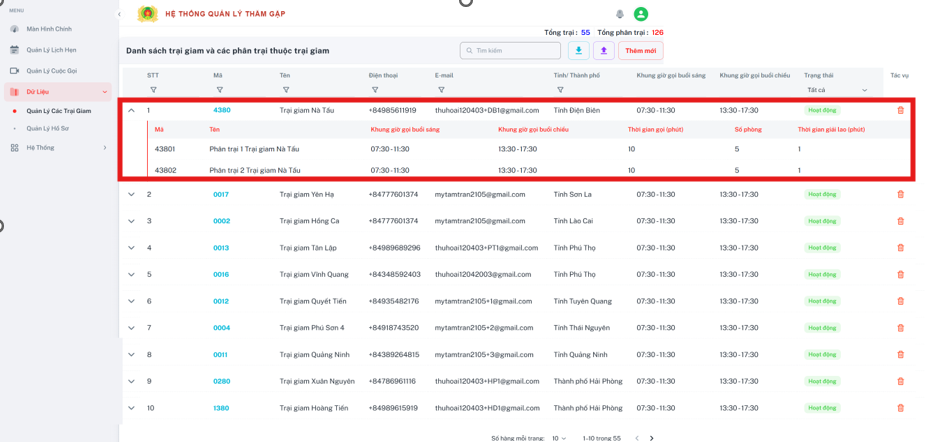Delete Trại giam Yên Hạ via trash icon
925x442 pixels.
pyautogui.click(x=900, y=194)
